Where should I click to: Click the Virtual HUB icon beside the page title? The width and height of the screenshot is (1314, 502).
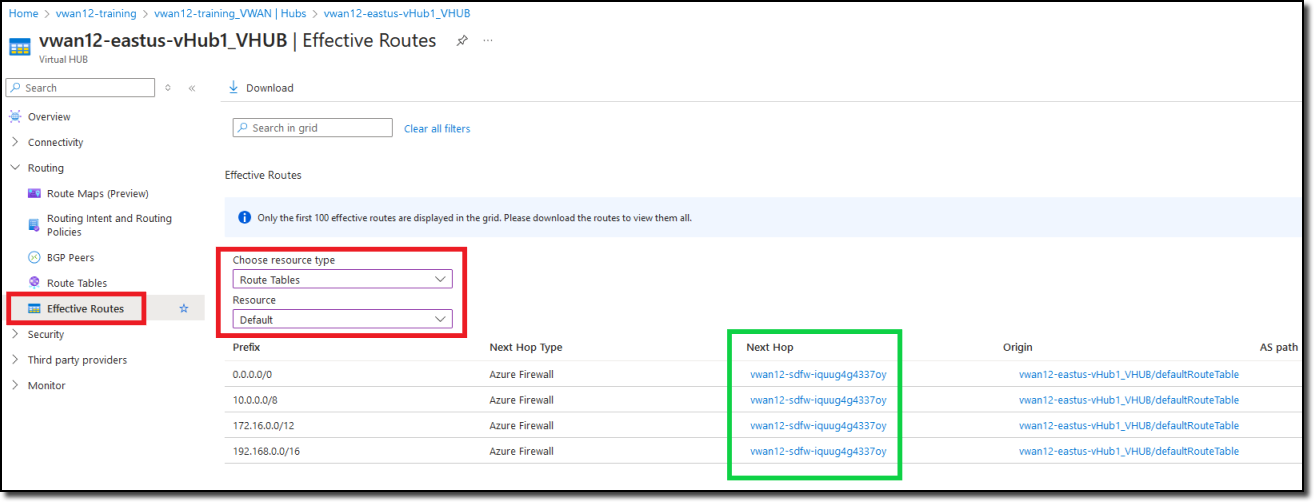click(20, 47)
